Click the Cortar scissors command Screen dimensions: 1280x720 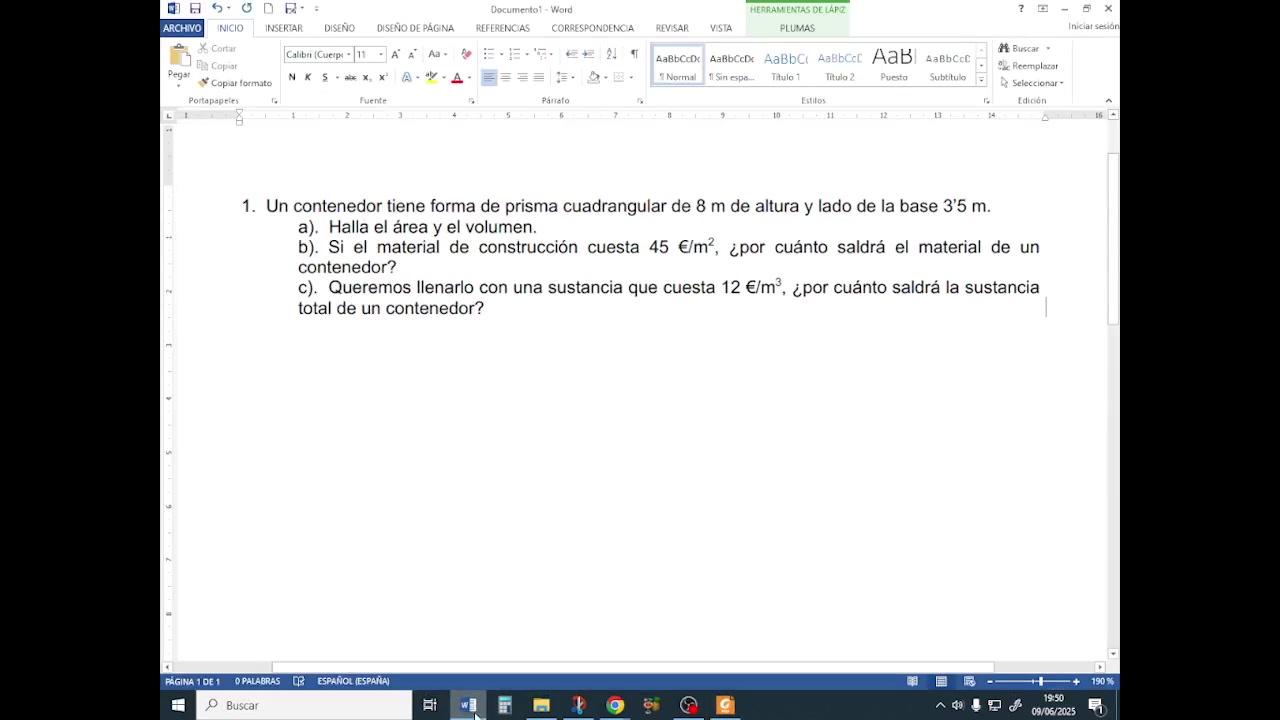click(217, 48)
